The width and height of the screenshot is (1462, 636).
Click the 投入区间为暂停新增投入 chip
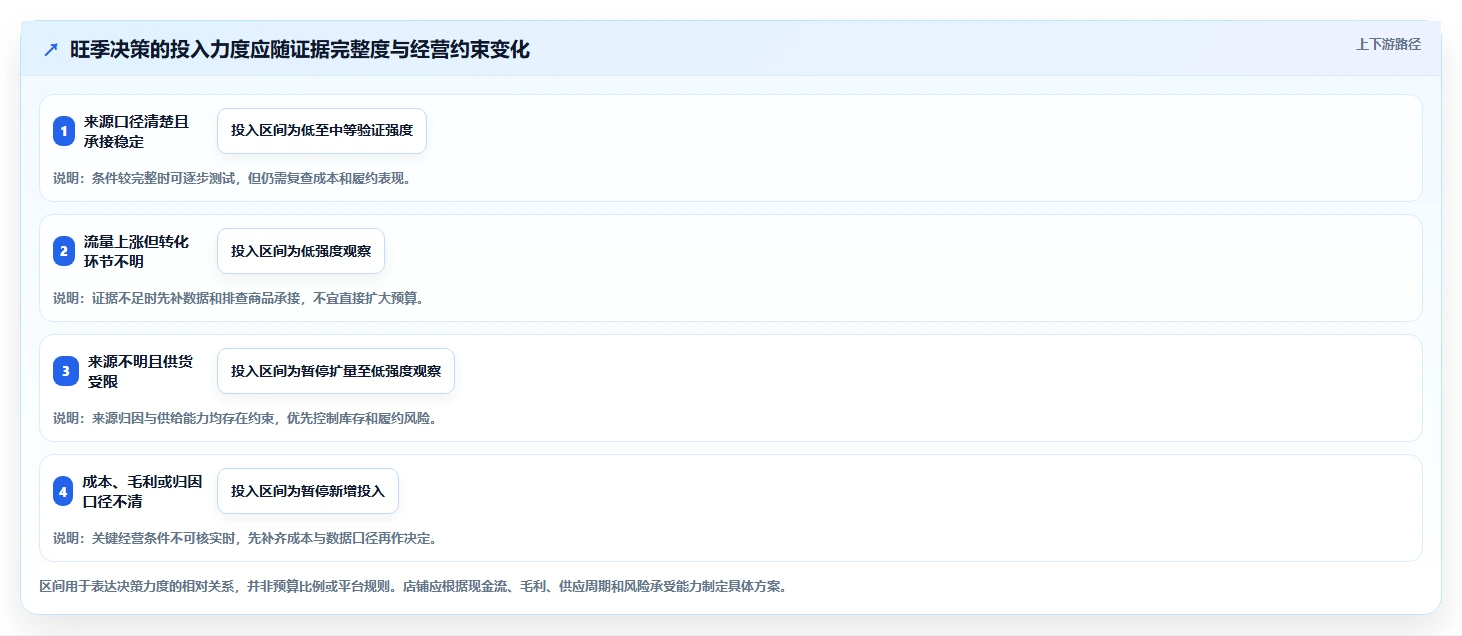[x=308, y=491]
